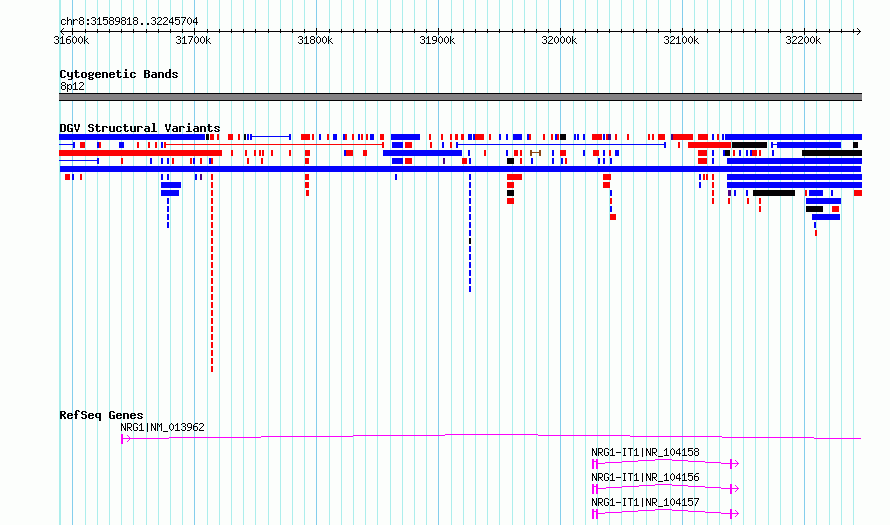Select the NR_104156 transcript end arrow
This screenshot has height=525, width=890.
[734, 489]
